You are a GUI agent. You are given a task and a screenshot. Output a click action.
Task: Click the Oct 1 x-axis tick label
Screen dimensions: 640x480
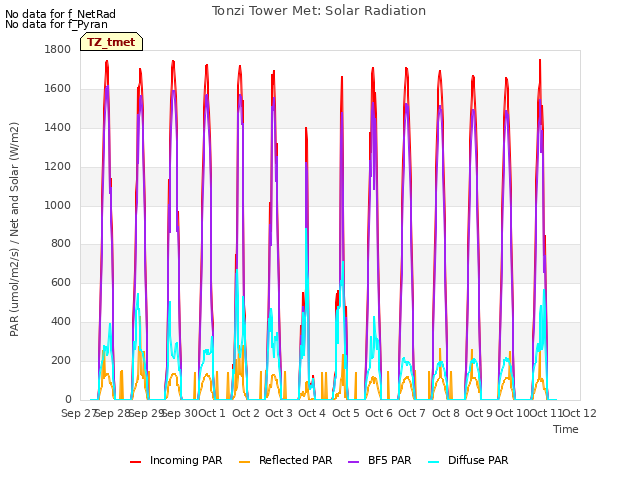(x=212, y=413)
